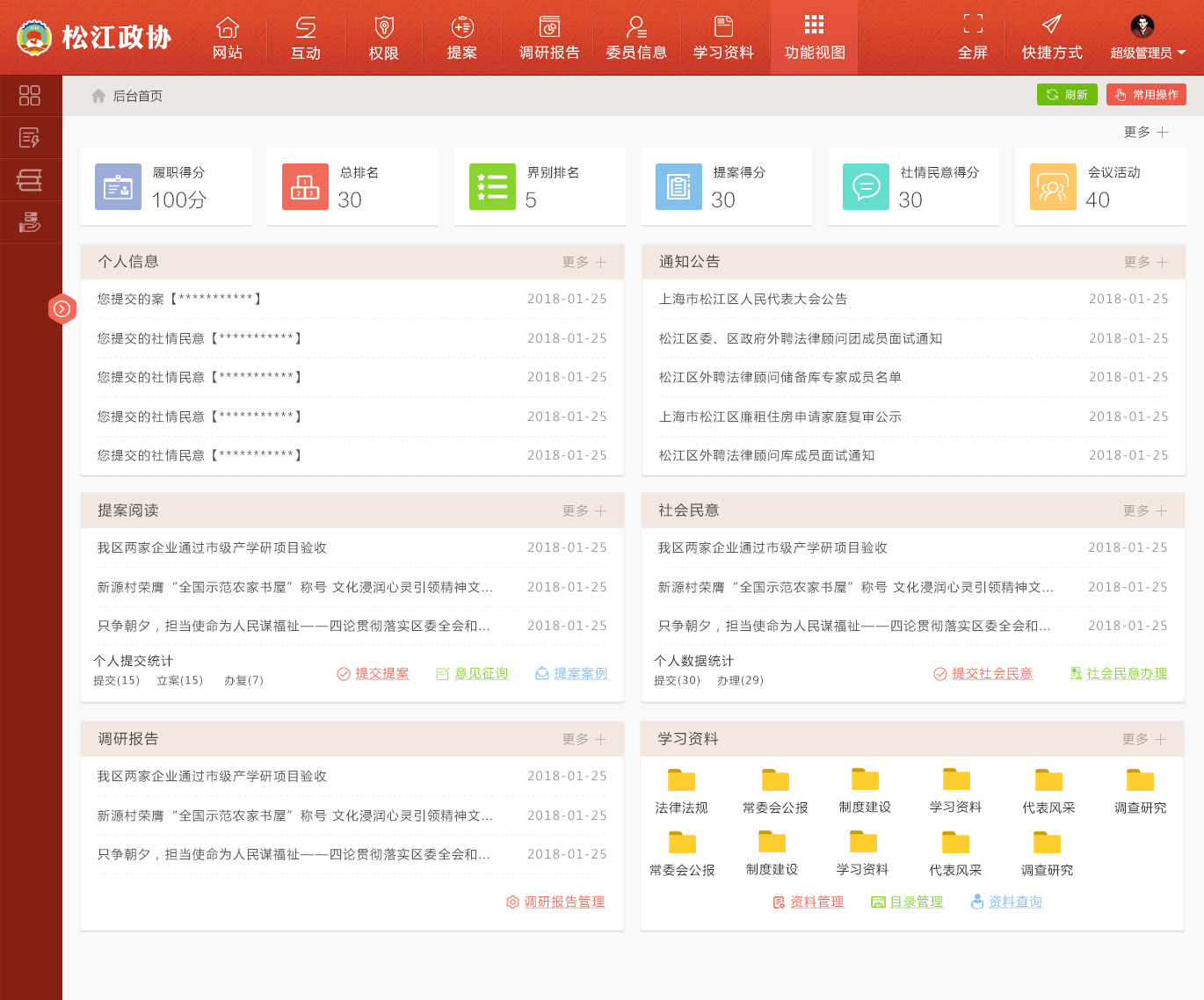1204x1000 pixels.
Task: Click the 提案案例 link
Action: [571, 673]
